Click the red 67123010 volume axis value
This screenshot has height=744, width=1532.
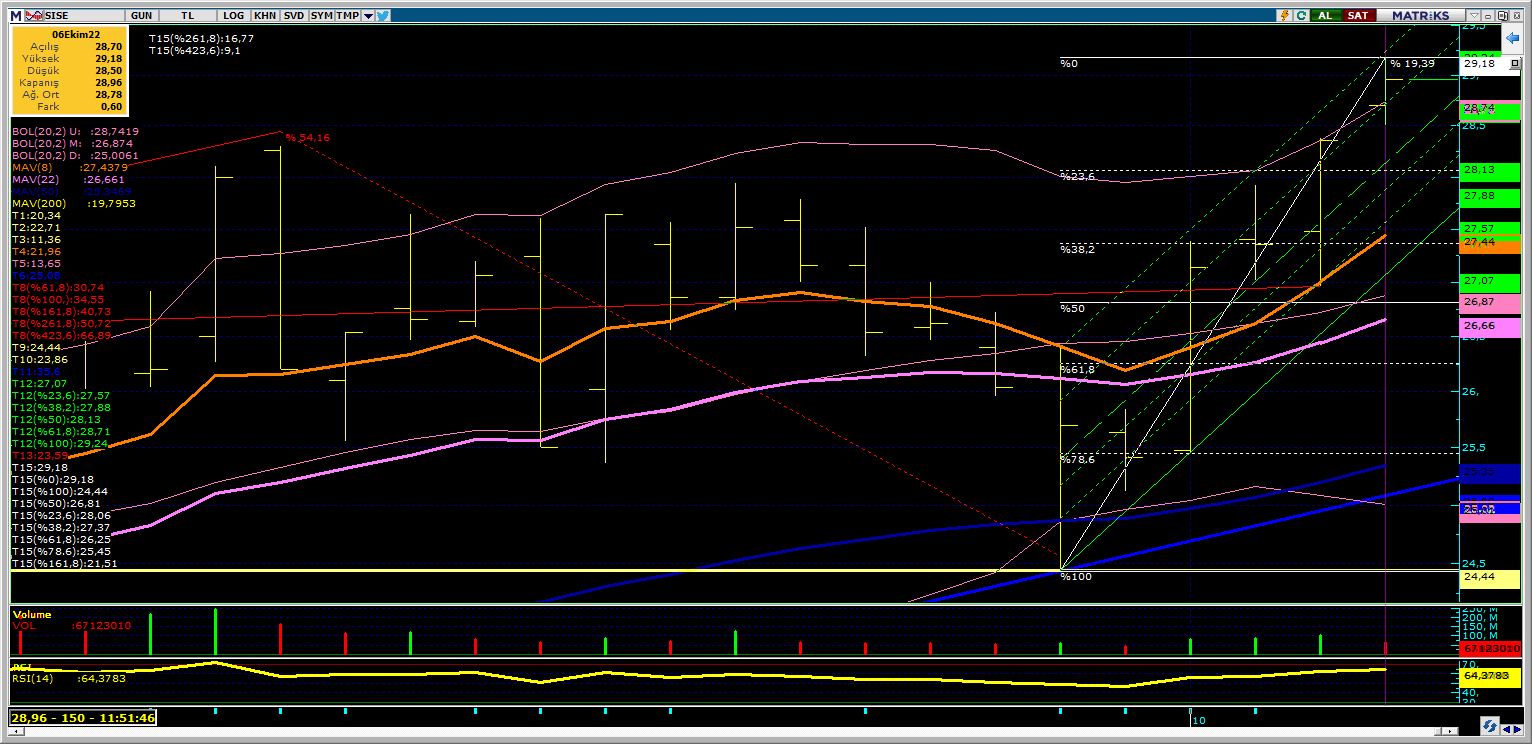pos(1490,649)
